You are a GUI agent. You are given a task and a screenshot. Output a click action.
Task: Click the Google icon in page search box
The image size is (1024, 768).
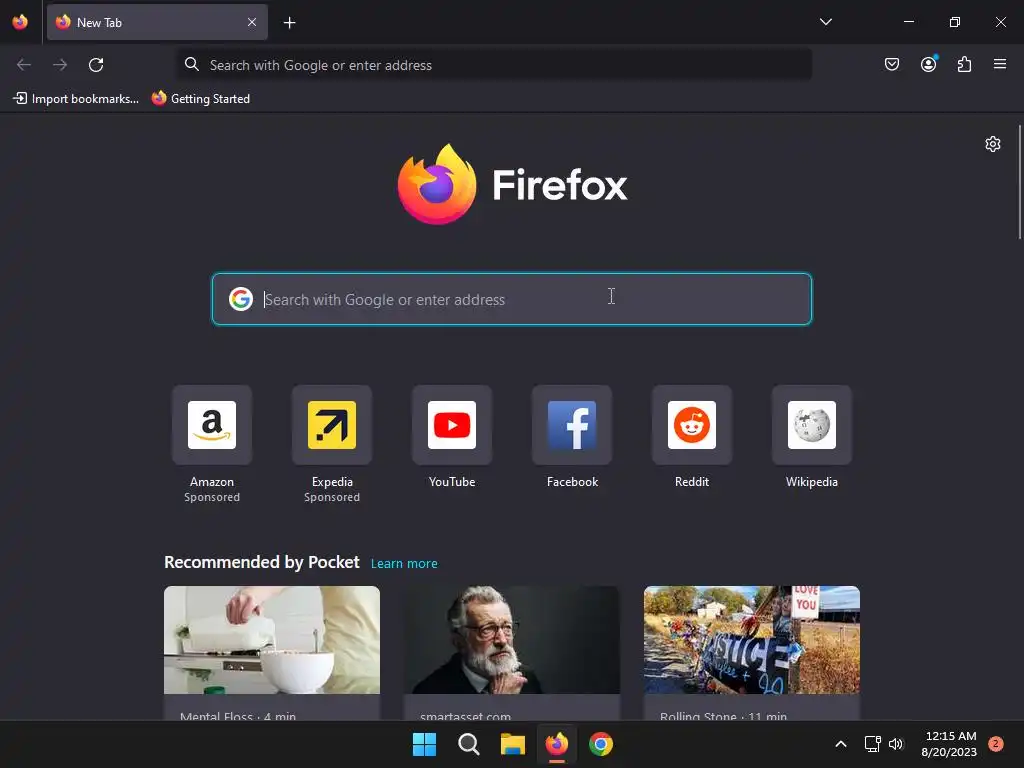coord(241,299)
